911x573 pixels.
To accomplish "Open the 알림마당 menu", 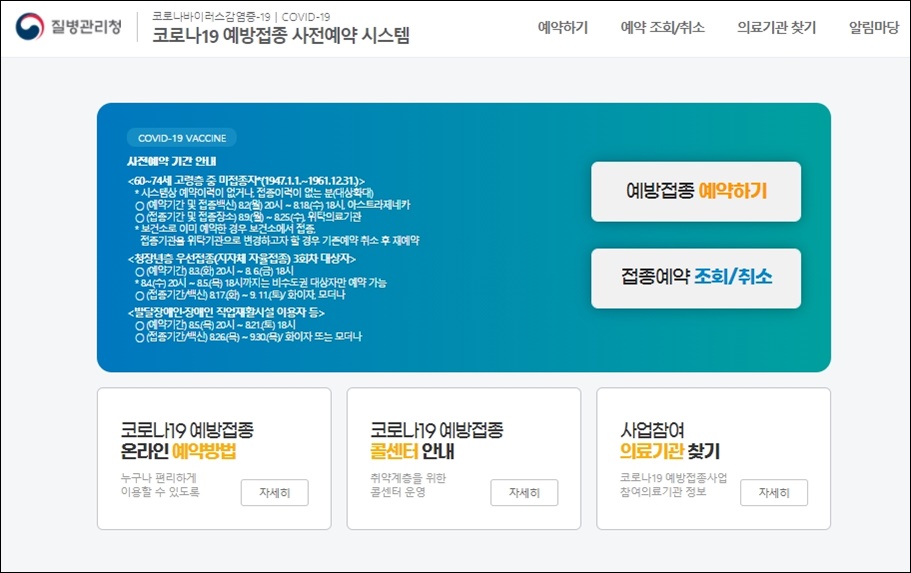I will 874,27.
